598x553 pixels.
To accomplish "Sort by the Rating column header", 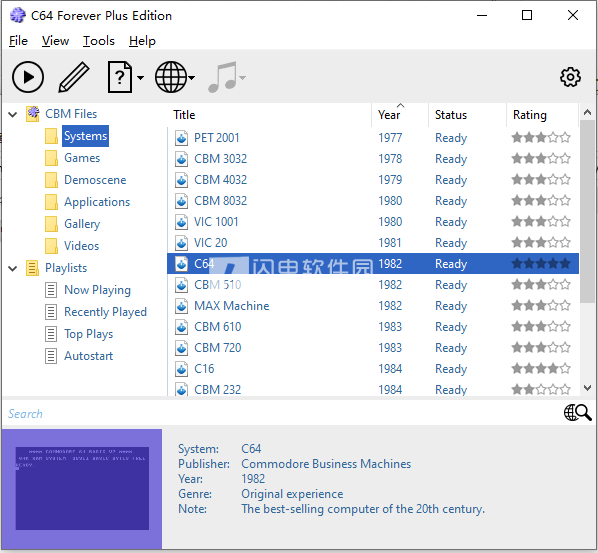I will click(x=542, y=115).
